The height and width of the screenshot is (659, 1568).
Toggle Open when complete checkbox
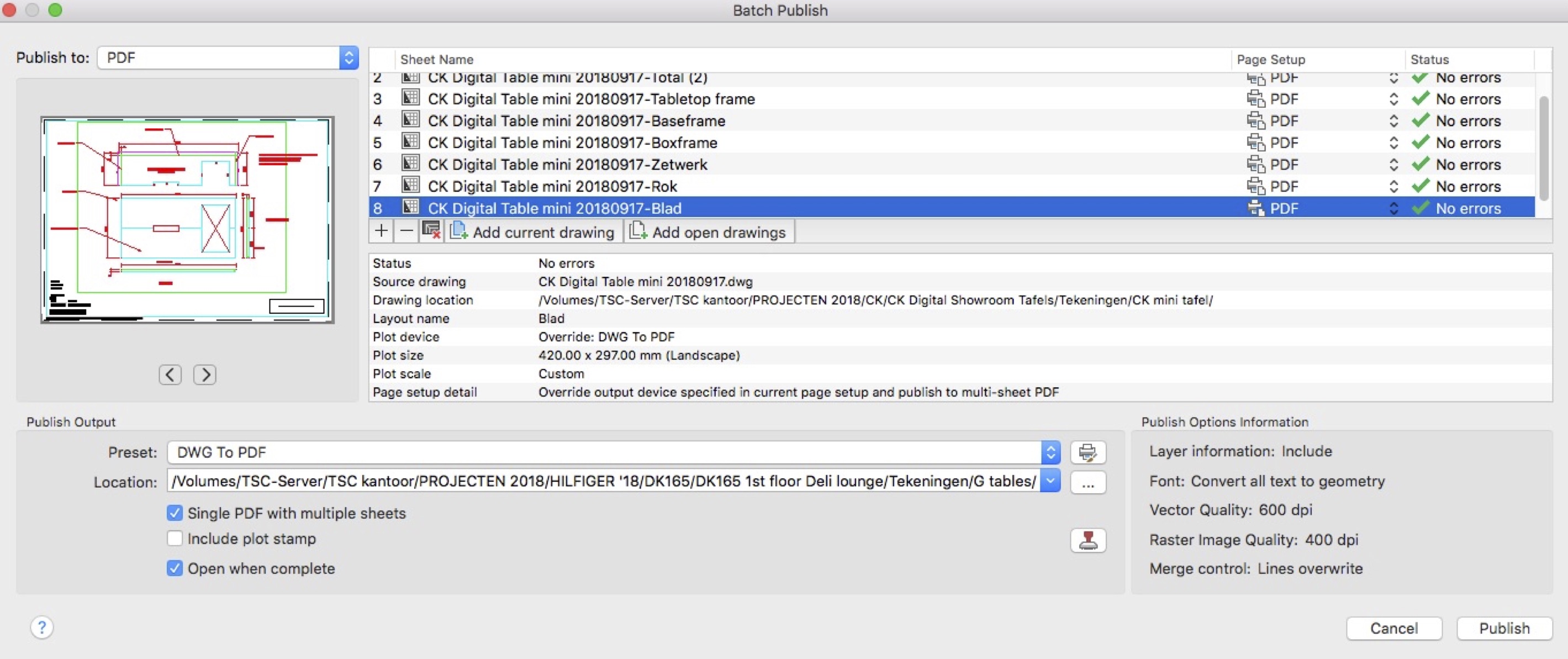(x=175, y=568)
